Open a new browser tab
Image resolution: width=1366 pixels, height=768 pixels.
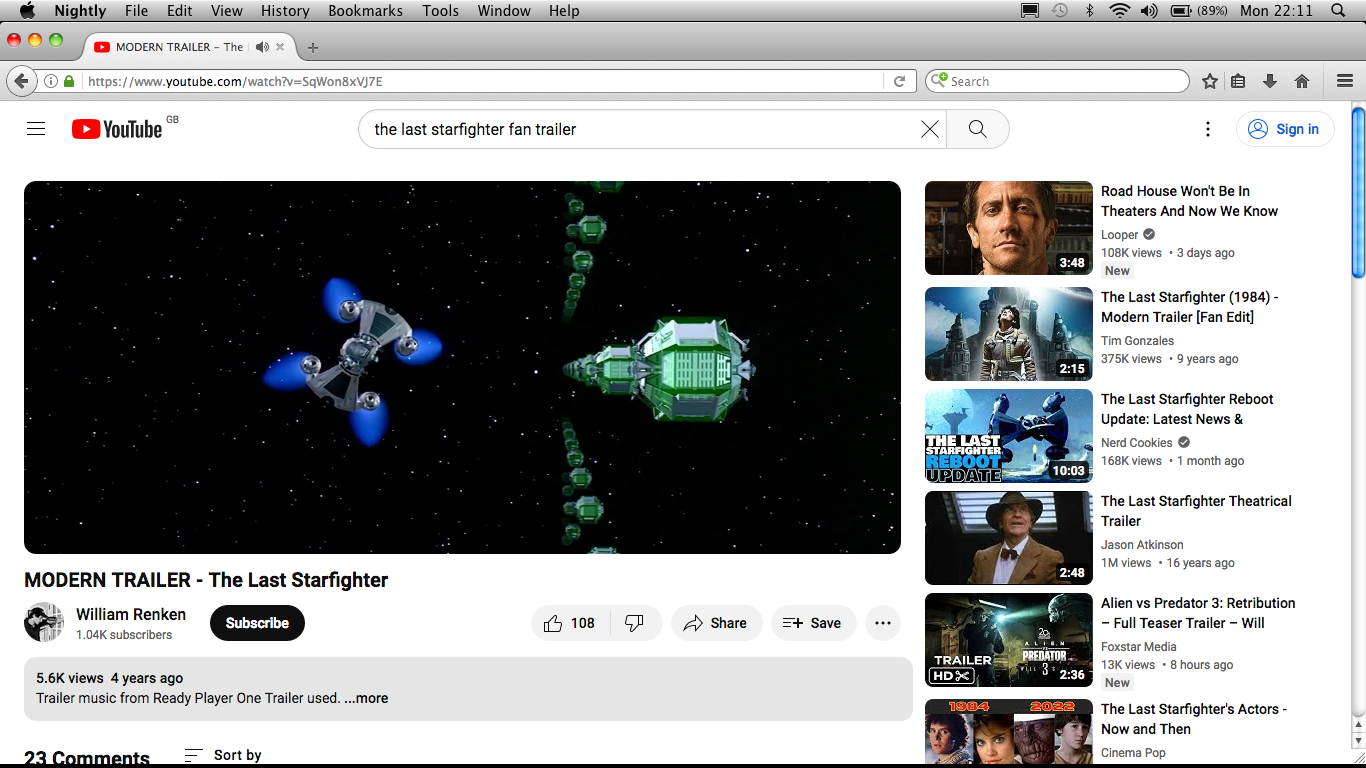313,47
